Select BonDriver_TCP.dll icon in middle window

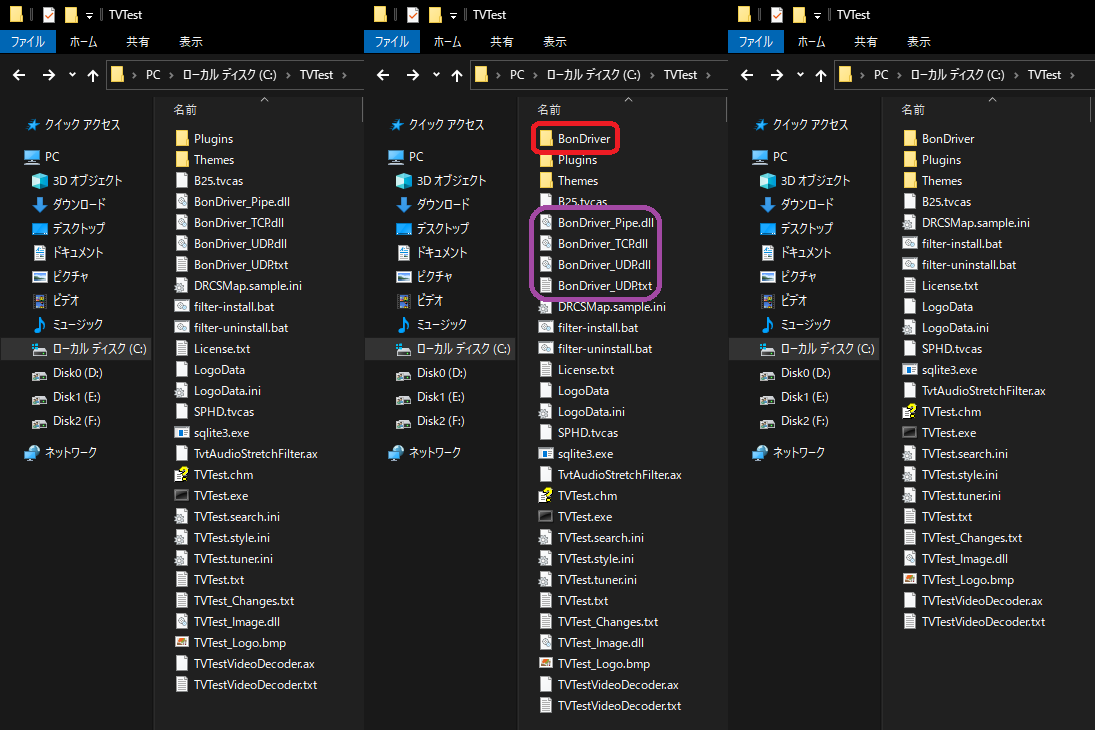click(x=546, y=243)
